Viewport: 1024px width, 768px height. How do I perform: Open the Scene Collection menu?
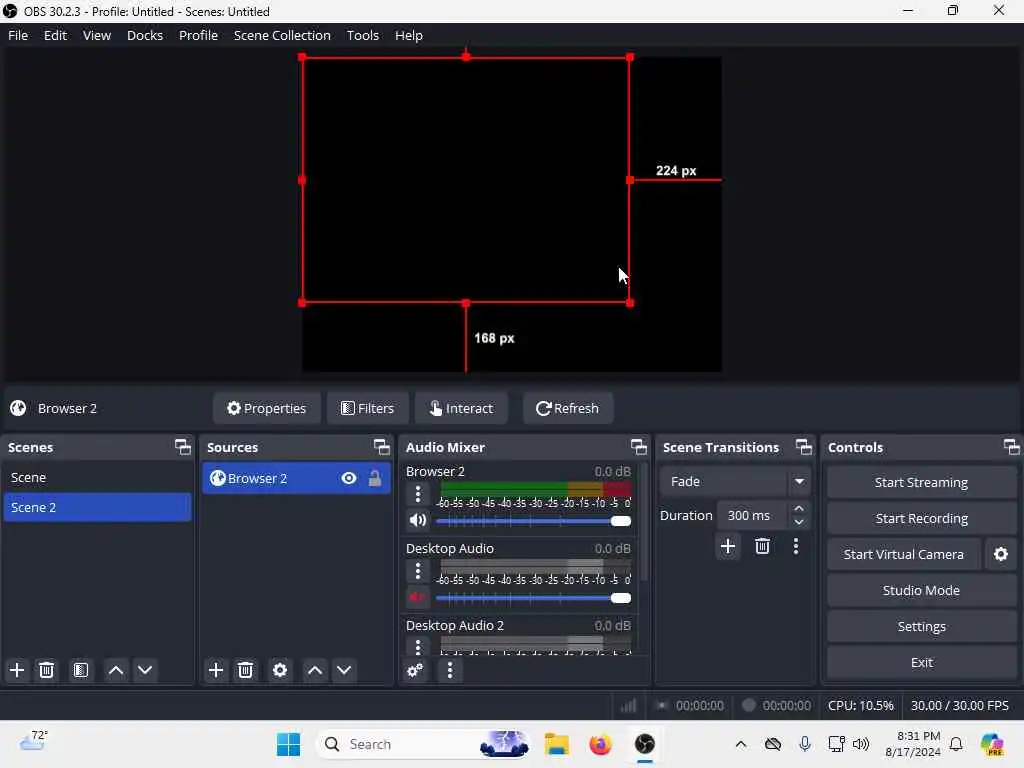click(282, 35)
